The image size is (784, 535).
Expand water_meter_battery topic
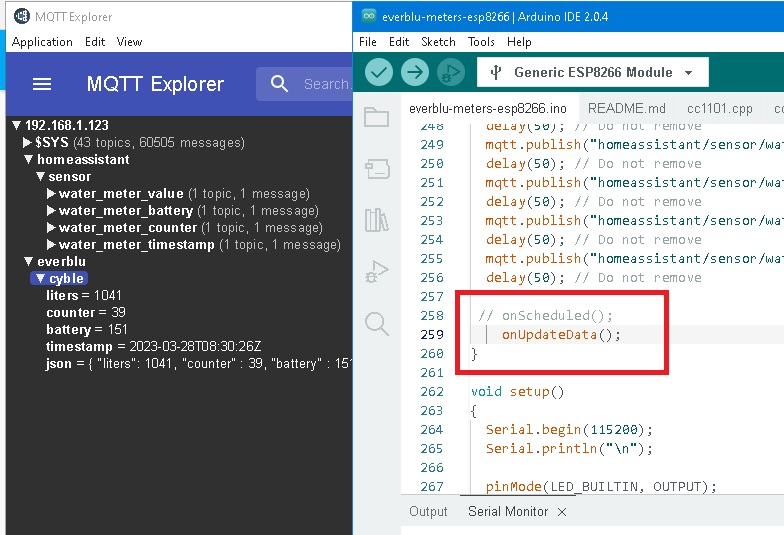51,210
